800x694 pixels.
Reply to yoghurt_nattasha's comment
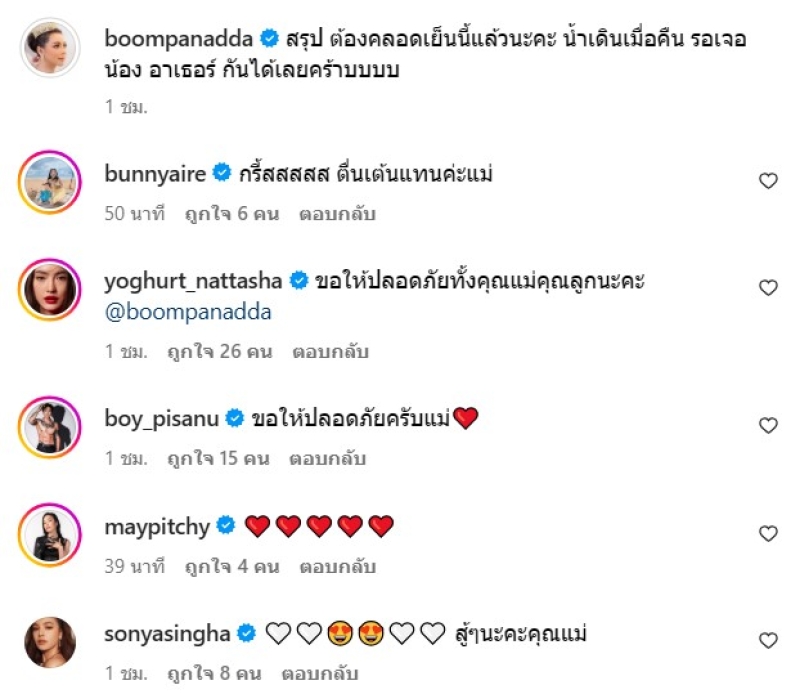[332, 352]
